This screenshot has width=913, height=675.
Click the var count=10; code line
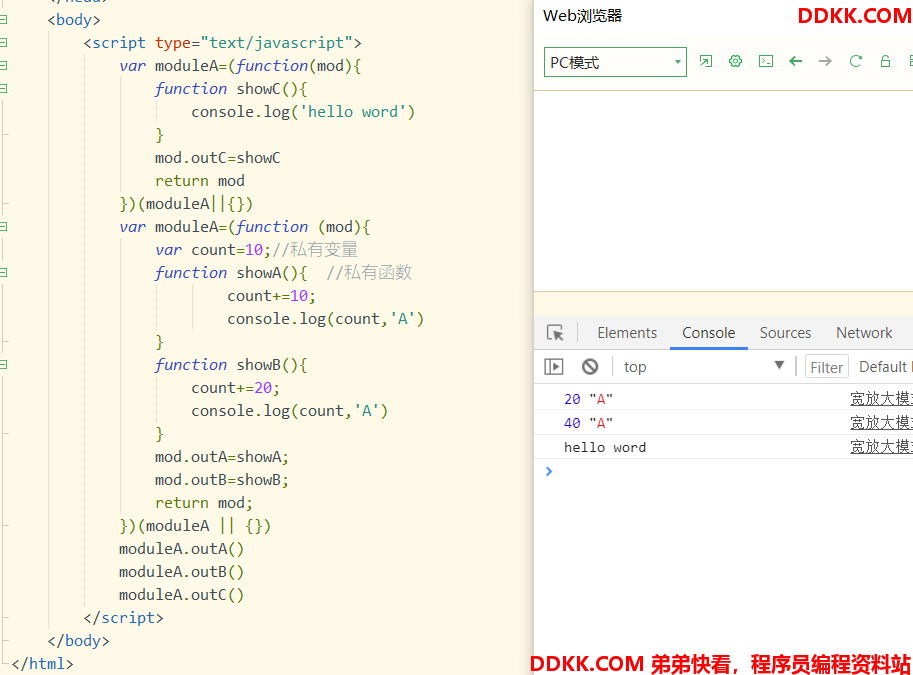(213, 250)
